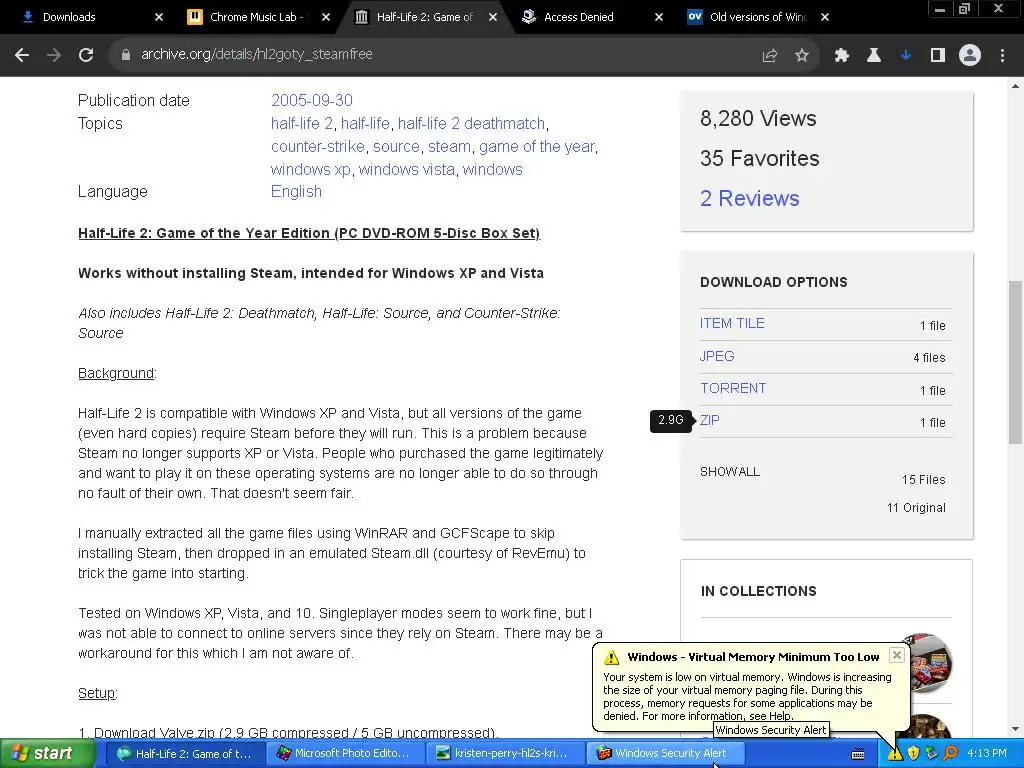Go back with the browser back arrow
Image resolution: width=1024 pixels, height=768 pixels.
(x=22, y=56)
